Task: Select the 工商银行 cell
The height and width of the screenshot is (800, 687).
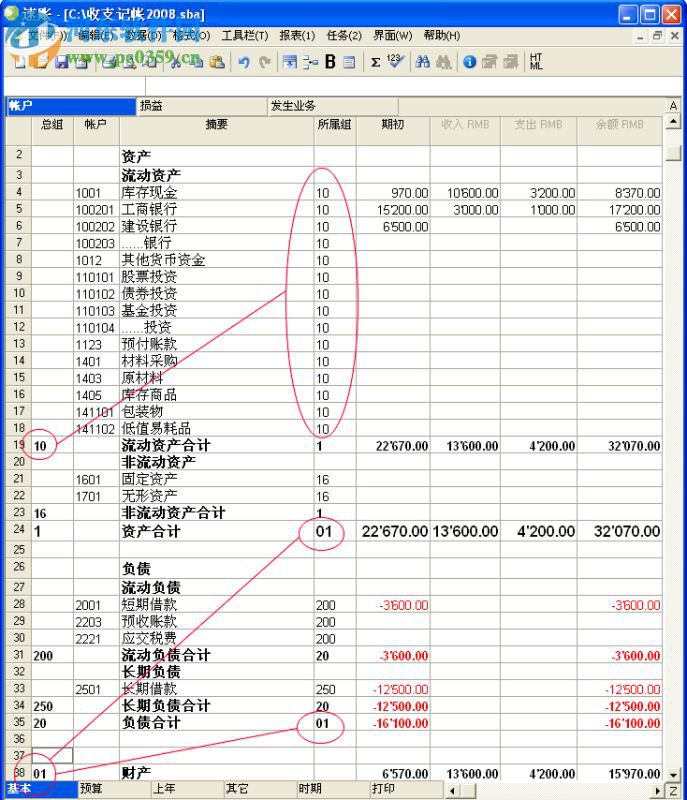Action: tap(217, 210)
